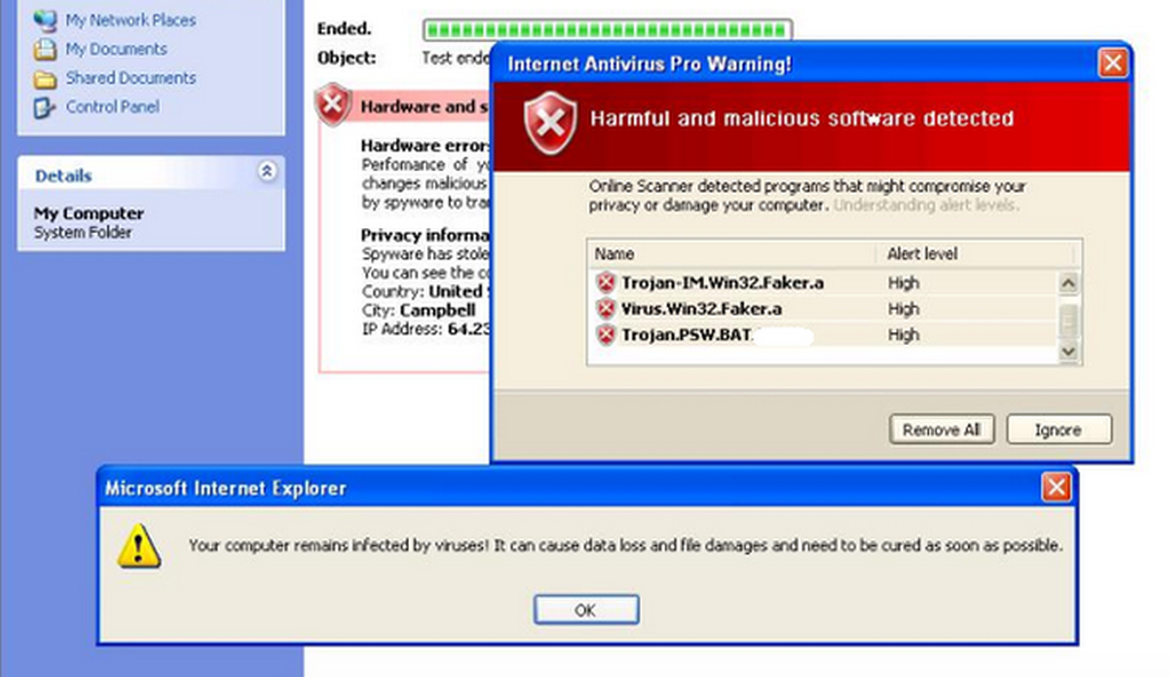Click the City: Campbell text
The width and height of the screenshot is (1170, 677).
coord(419,311)
